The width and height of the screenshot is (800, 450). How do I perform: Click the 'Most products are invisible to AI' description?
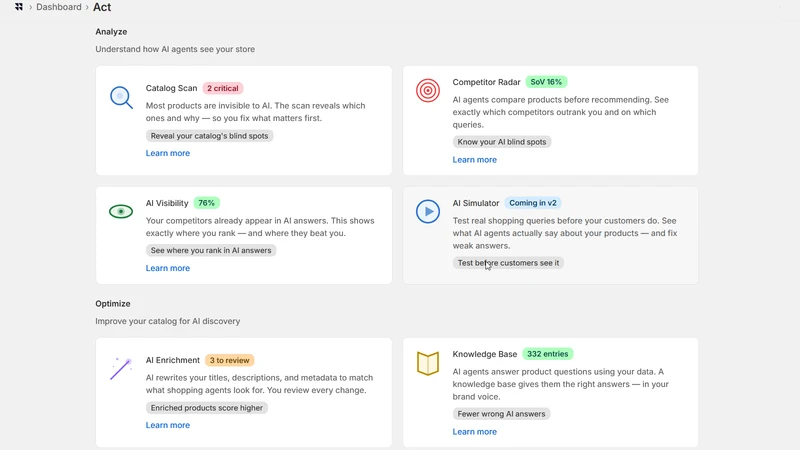point(256,112)
